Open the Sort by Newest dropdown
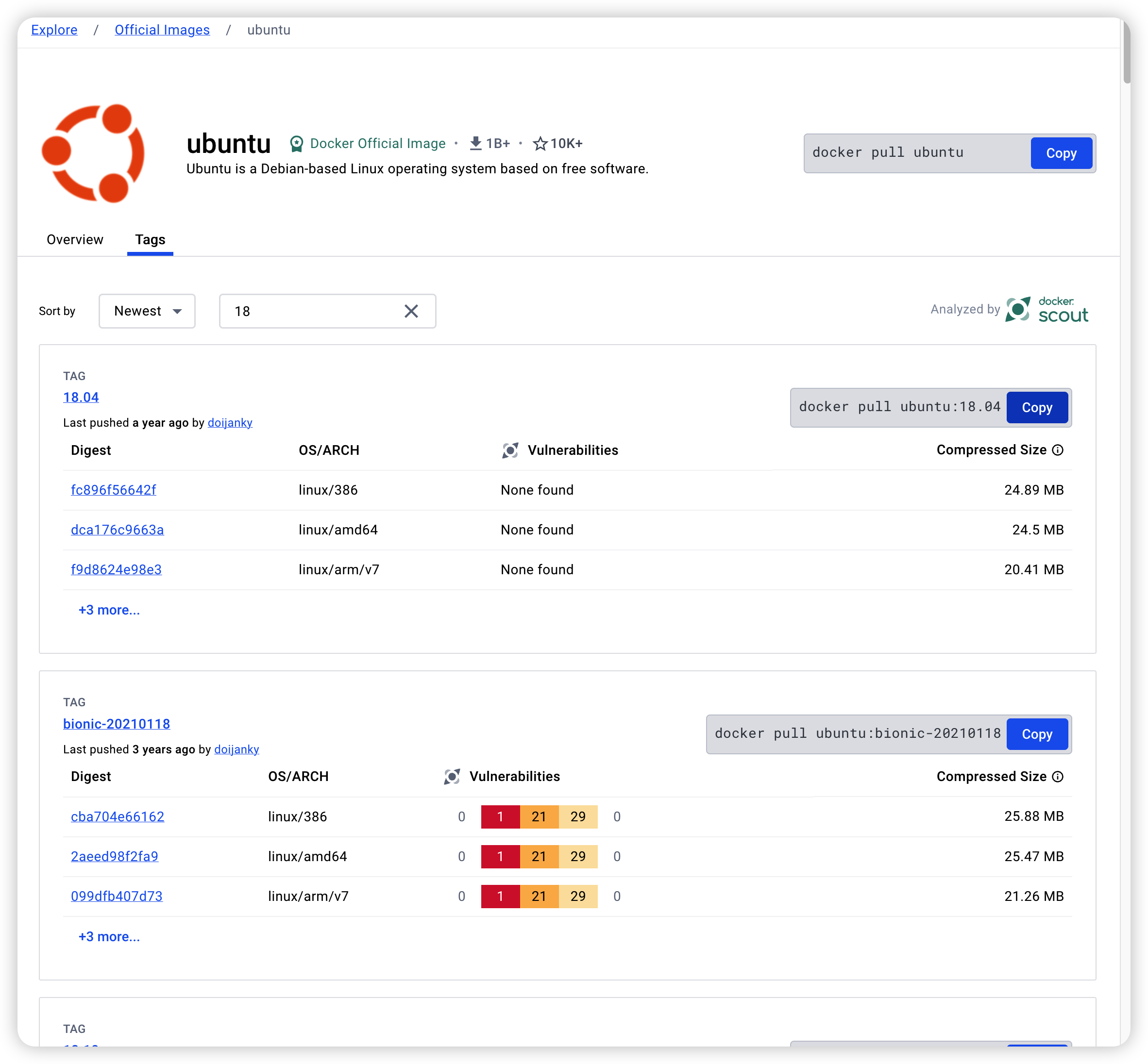1148x1064 pixels. pos(147,312)
